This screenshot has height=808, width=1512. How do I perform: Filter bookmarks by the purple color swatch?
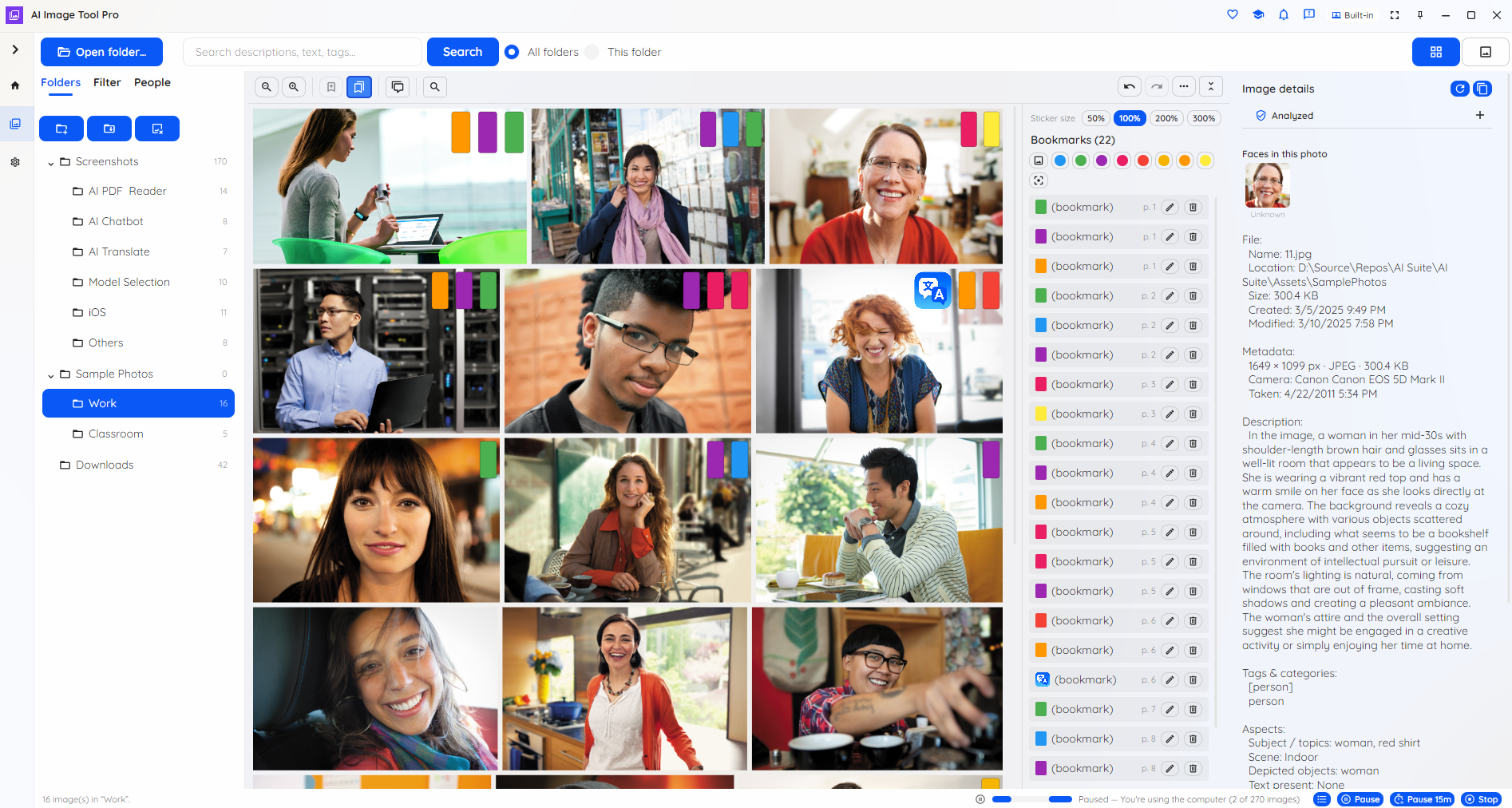[1102, 160]
